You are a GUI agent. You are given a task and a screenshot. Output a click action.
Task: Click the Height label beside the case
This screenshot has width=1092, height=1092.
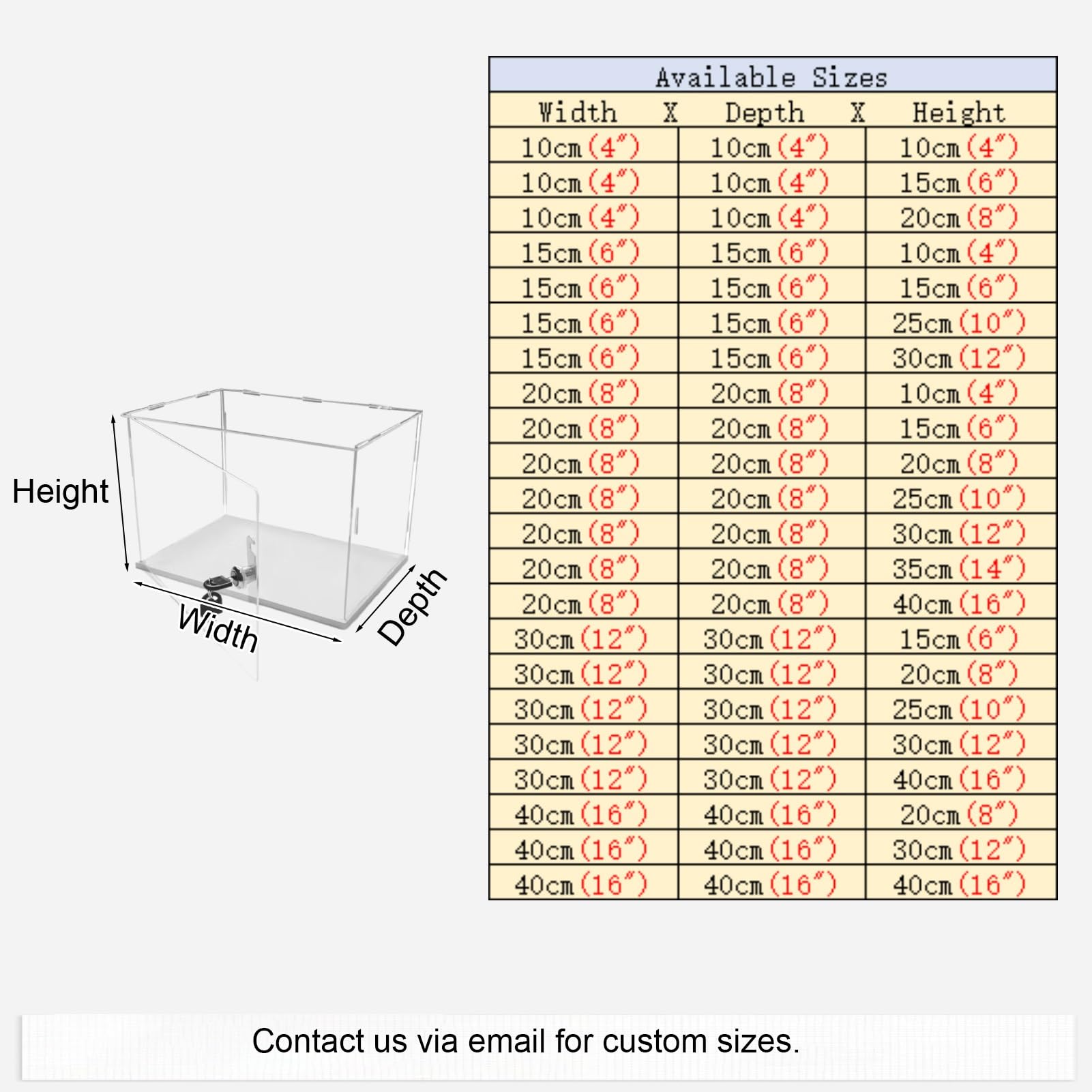point(60,491)
